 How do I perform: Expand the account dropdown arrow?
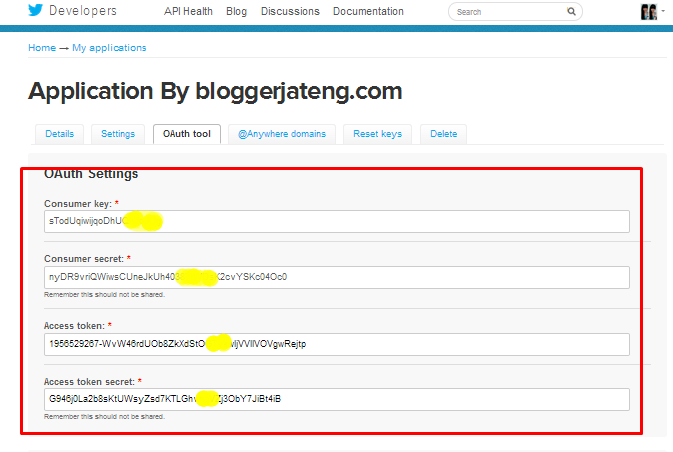pyautogui.click(x=663, y=11)
